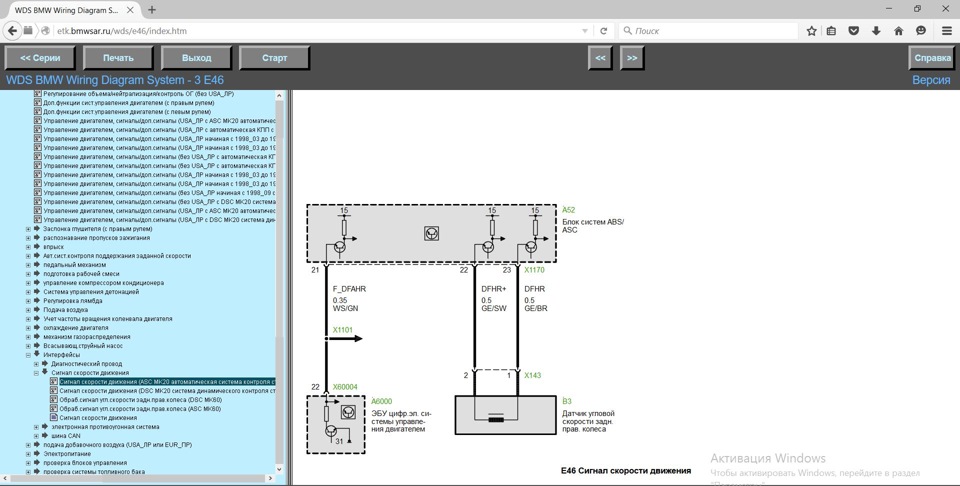
Task: Bookmark this page with the star icon
Action: [x=812, y=31]
